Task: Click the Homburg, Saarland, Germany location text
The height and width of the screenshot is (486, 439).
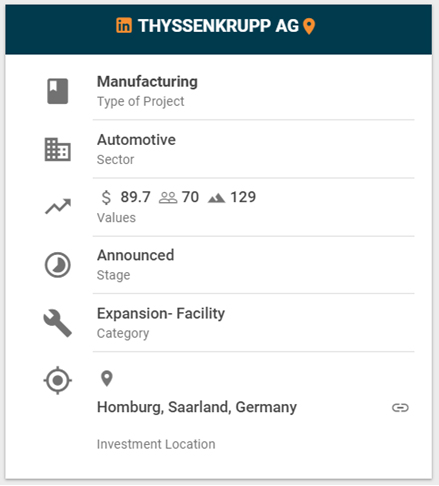Action: (197, 407)
